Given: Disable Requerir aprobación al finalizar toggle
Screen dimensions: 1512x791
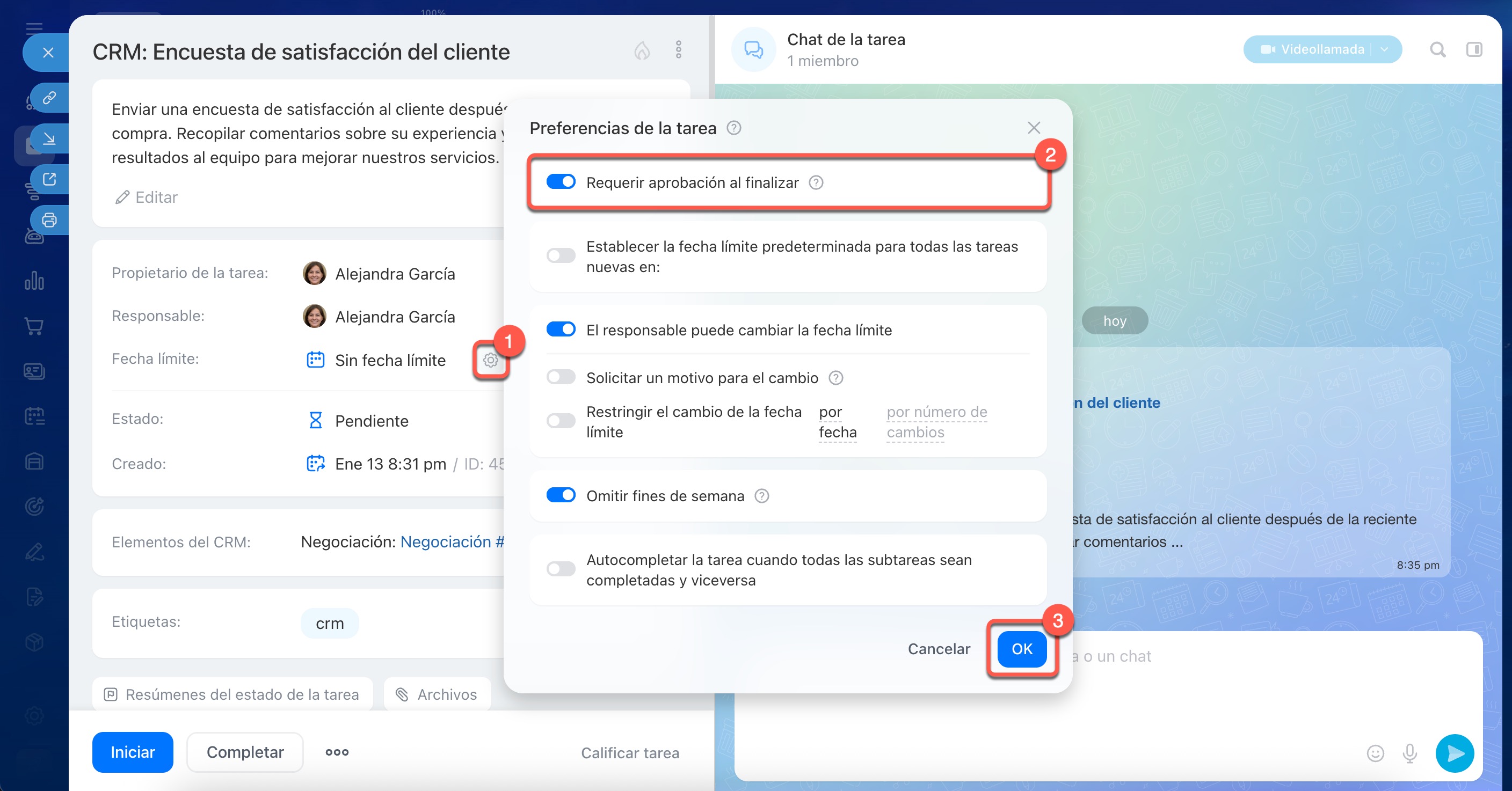Looking at the screenshot, I should 561,182.
